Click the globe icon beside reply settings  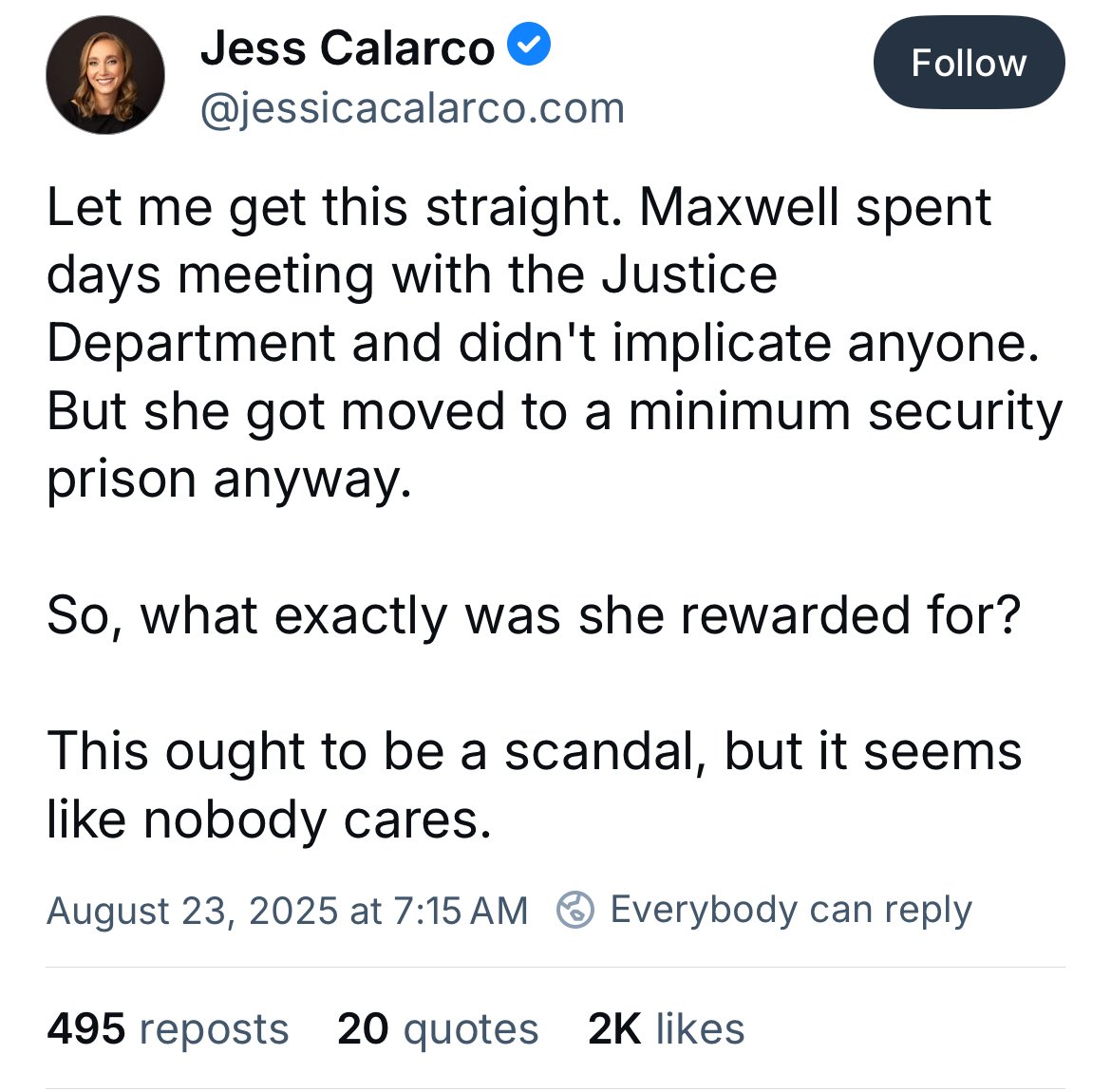[575, 909]
